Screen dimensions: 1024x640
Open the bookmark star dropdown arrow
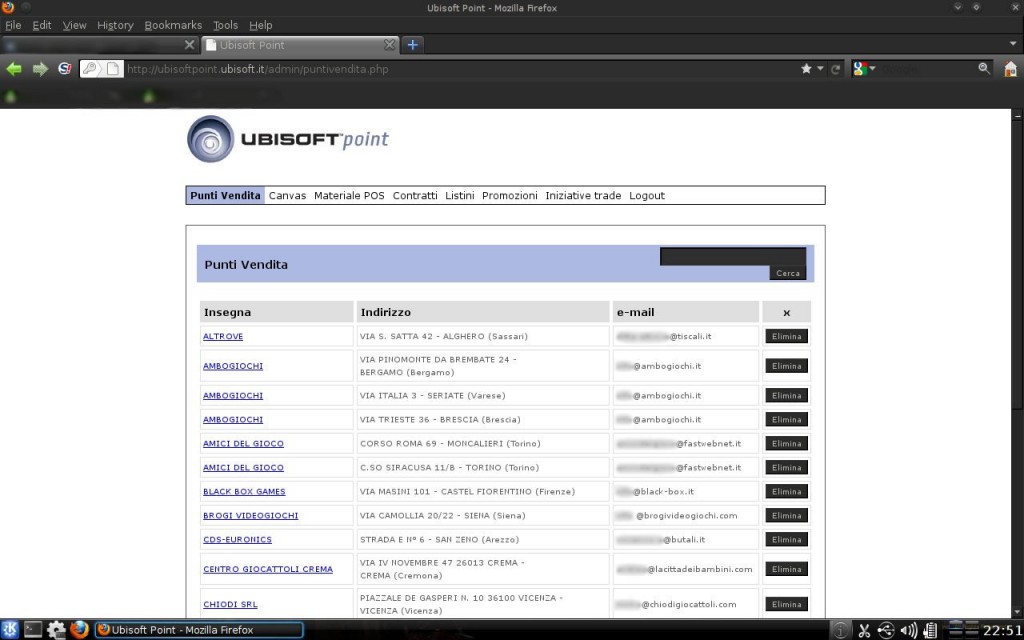pos(820,69)
